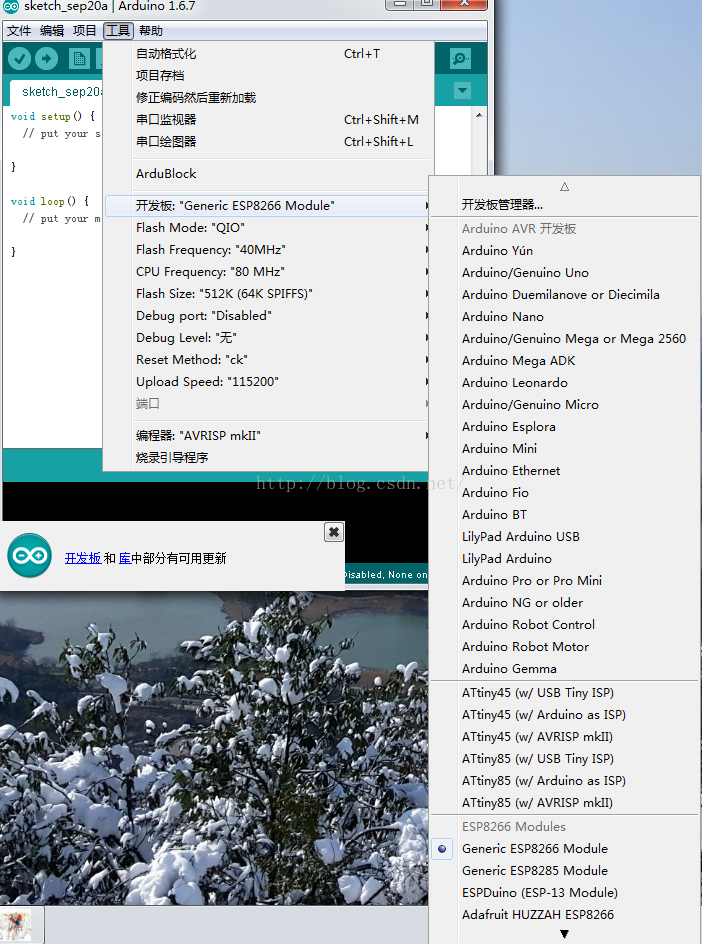Image resolution: width=702 pixels, height=944 pixels.
Task: Open the 帮助 menu
Action: pos(151,31)
